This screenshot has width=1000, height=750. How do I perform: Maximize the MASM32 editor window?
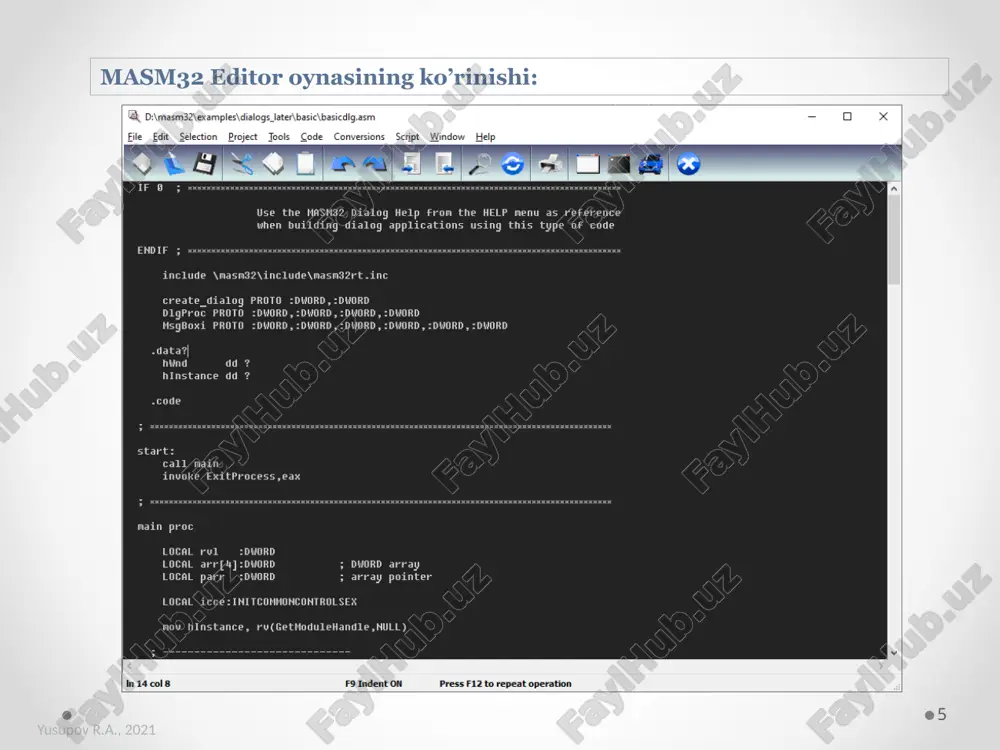[x=847, y=117]
